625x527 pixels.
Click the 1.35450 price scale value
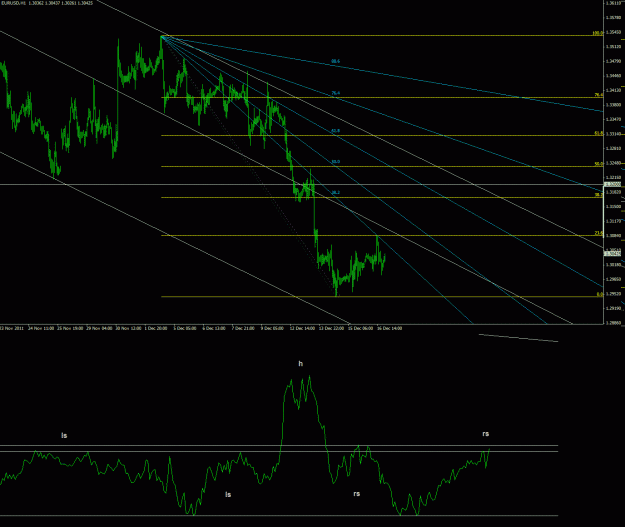click(613, 32)
